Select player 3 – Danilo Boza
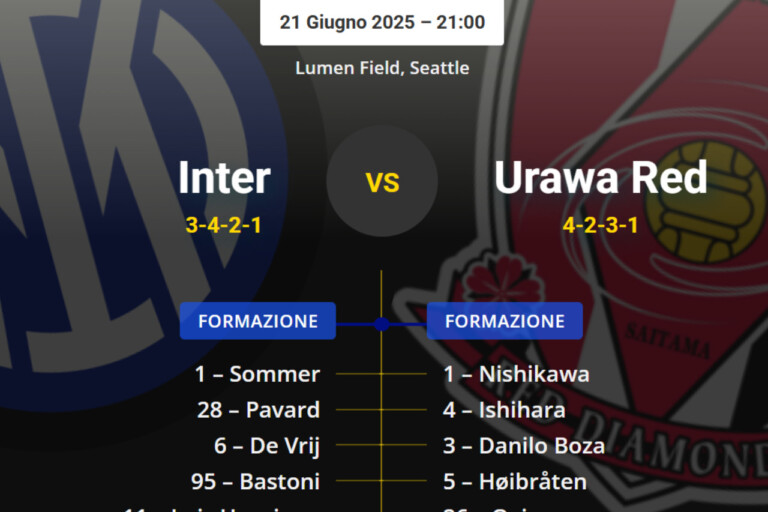 click(524, 446)
